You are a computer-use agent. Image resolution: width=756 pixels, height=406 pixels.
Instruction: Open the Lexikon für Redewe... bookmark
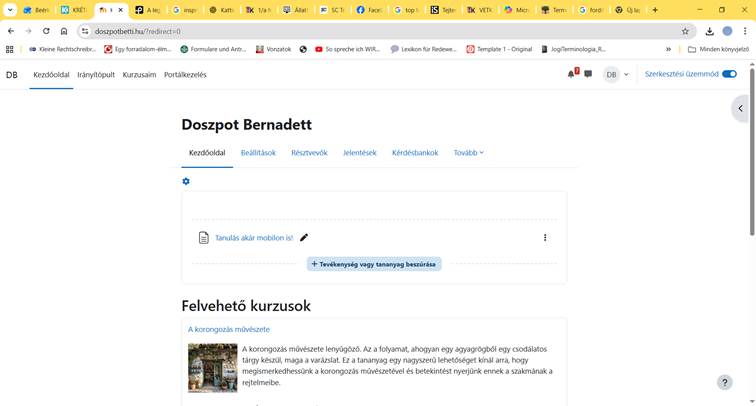click(x=423, y=49)
